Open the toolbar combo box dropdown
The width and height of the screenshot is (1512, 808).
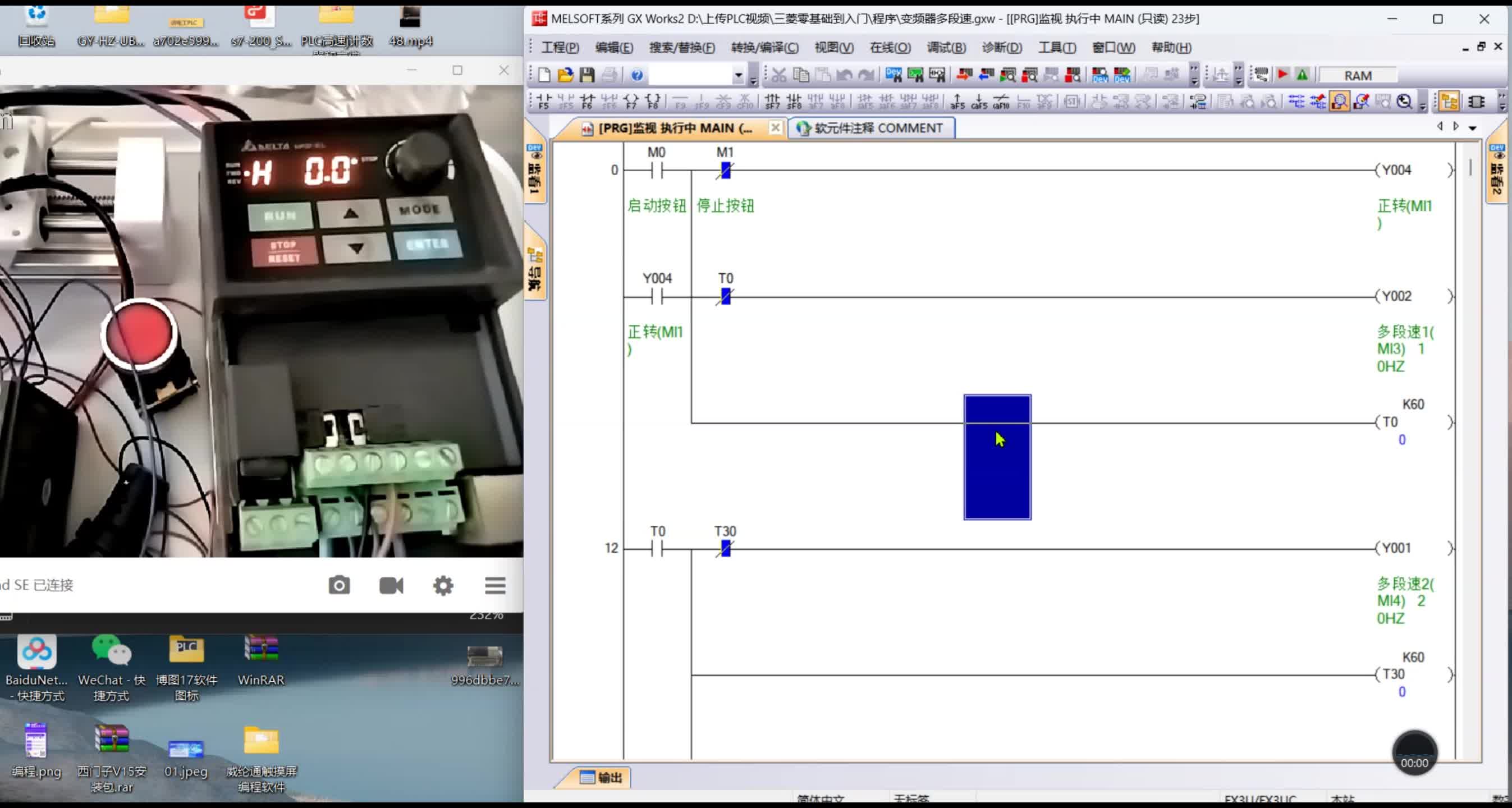click(739, 75)
